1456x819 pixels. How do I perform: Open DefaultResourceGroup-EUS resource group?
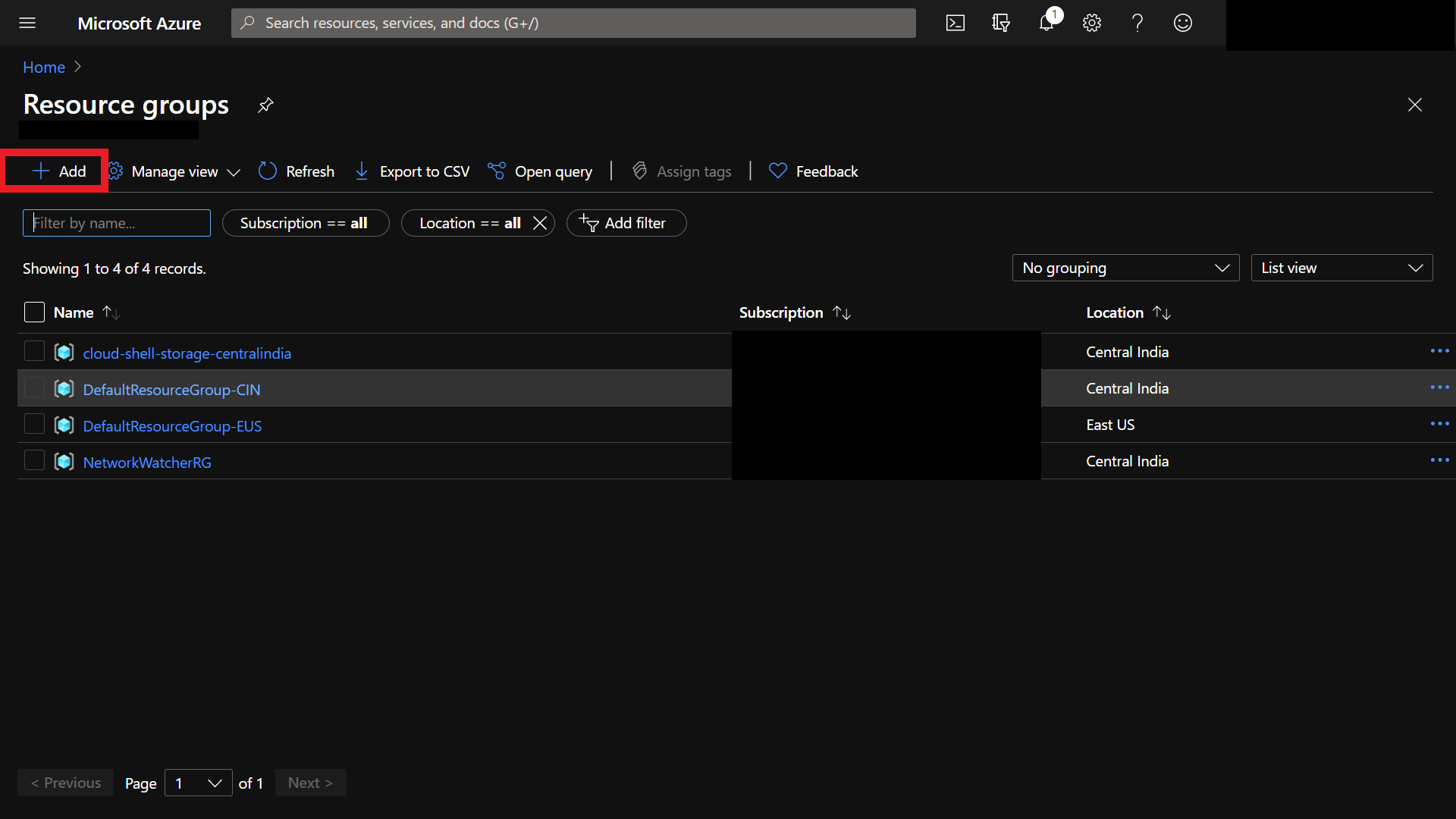[172, 425]
